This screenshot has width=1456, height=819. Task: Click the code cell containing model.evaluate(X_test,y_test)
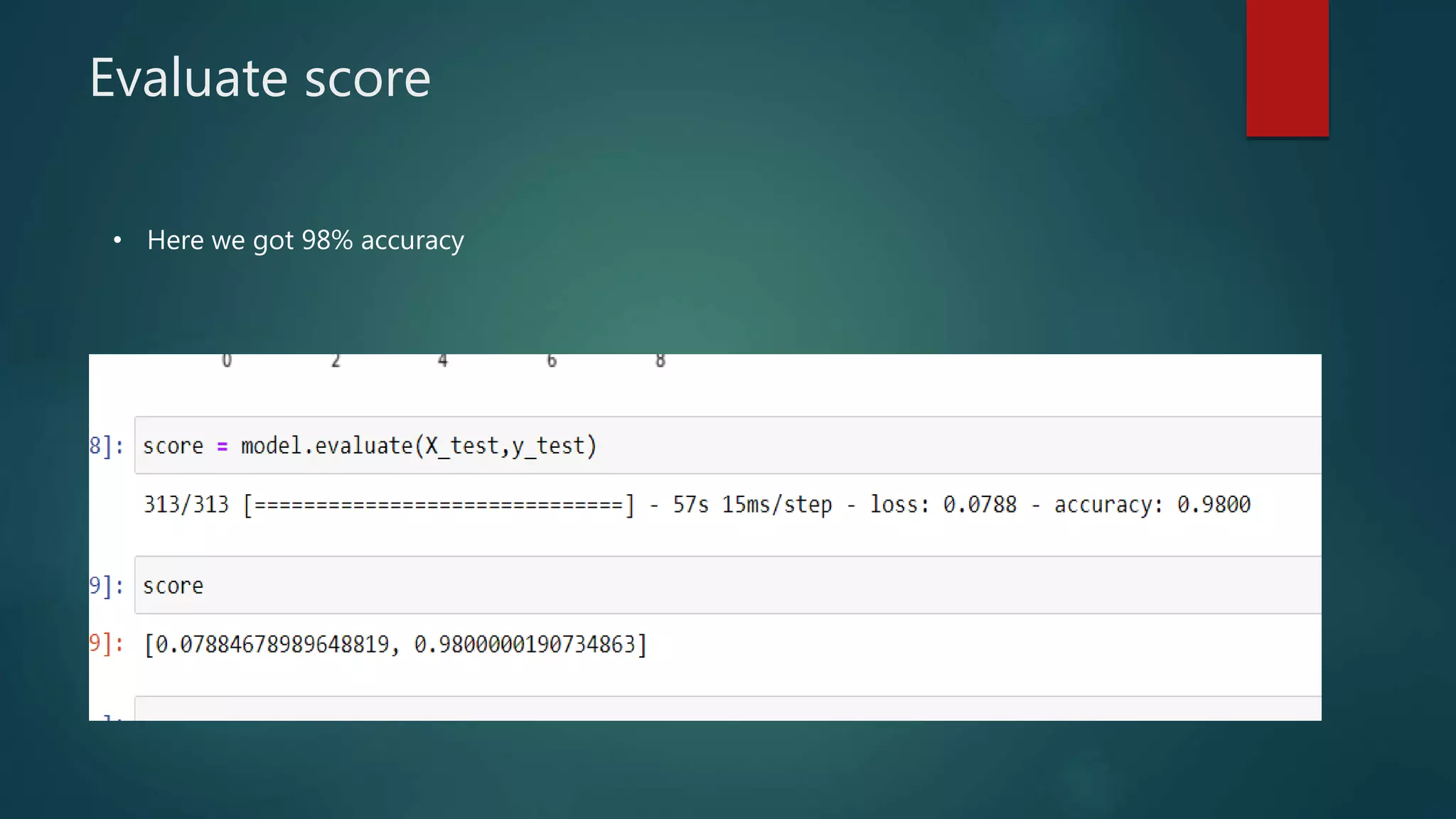coord(728,445)
